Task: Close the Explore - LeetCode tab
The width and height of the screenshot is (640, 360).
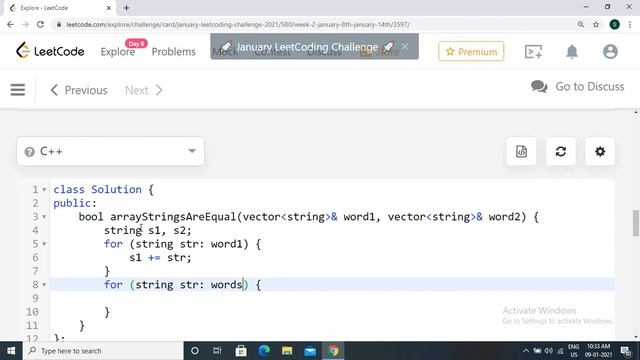Action: pyautogui.click(x=109, y=8)
